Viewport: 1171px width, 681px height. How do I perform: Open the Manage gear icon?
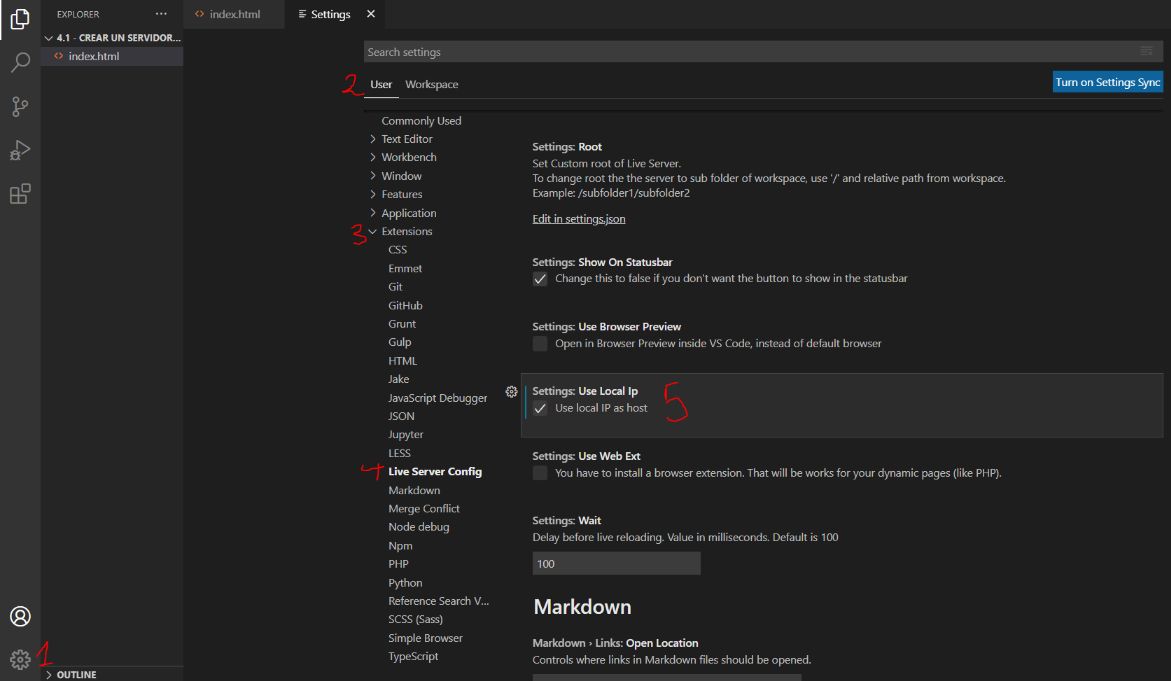(x=20, y=659)
